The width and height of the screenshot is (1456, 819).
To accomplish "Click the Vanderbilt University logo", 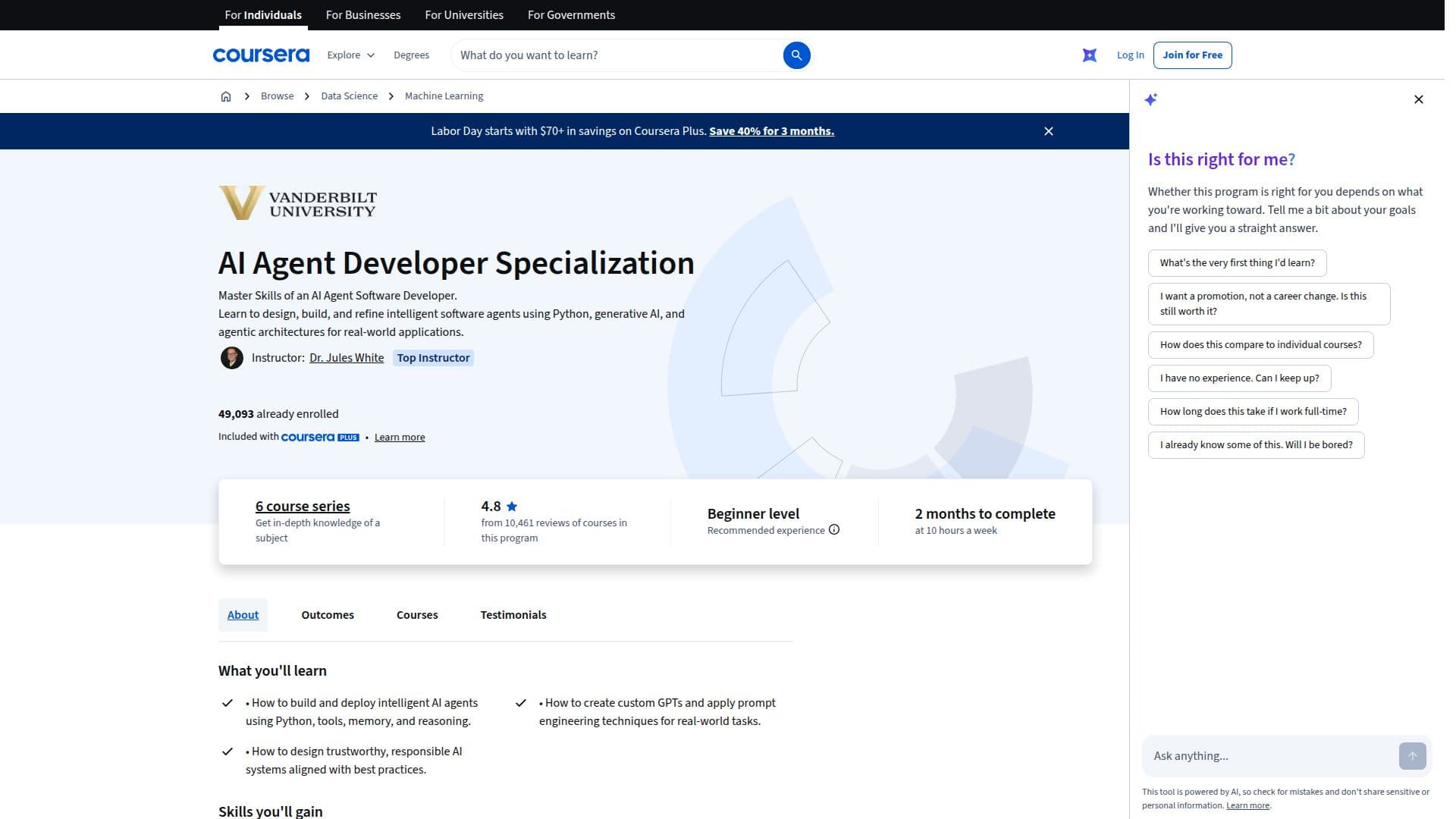I will [x=300, y=205].
